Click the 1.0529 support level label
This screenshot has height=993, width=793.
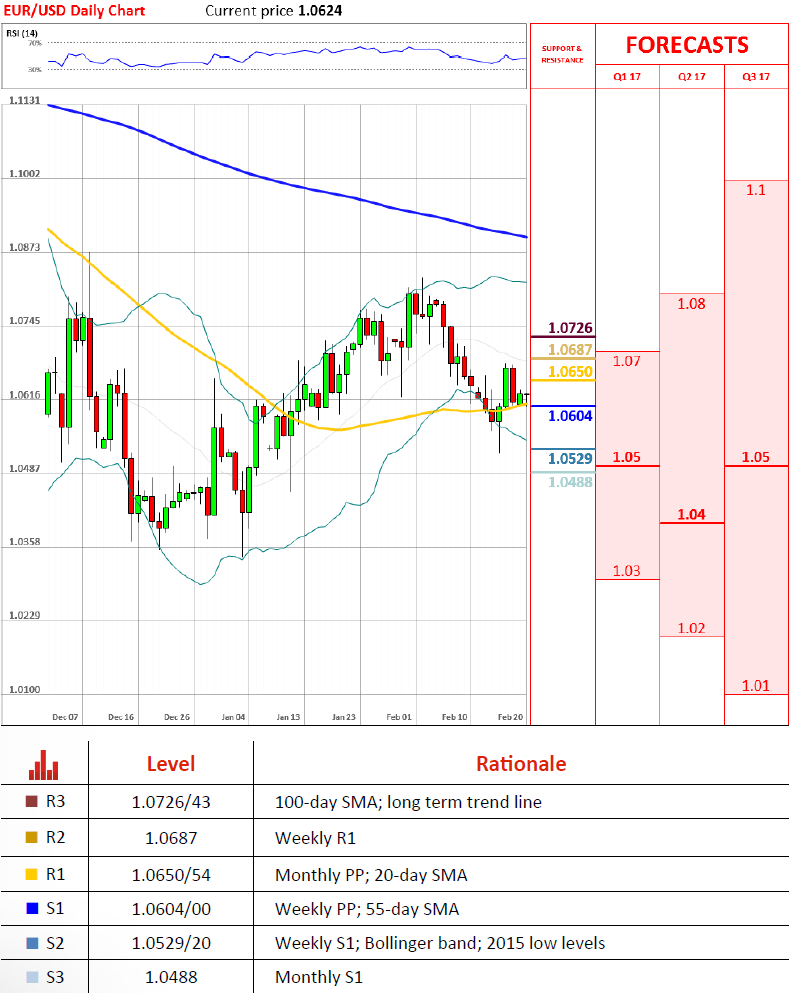click(x=570, y=459)
